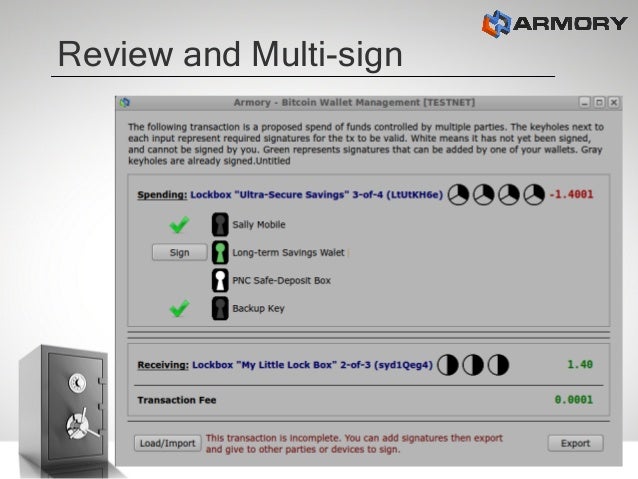
Task: Click the Backup Key gray keyhole icon
Action: (x=220, y=308)
